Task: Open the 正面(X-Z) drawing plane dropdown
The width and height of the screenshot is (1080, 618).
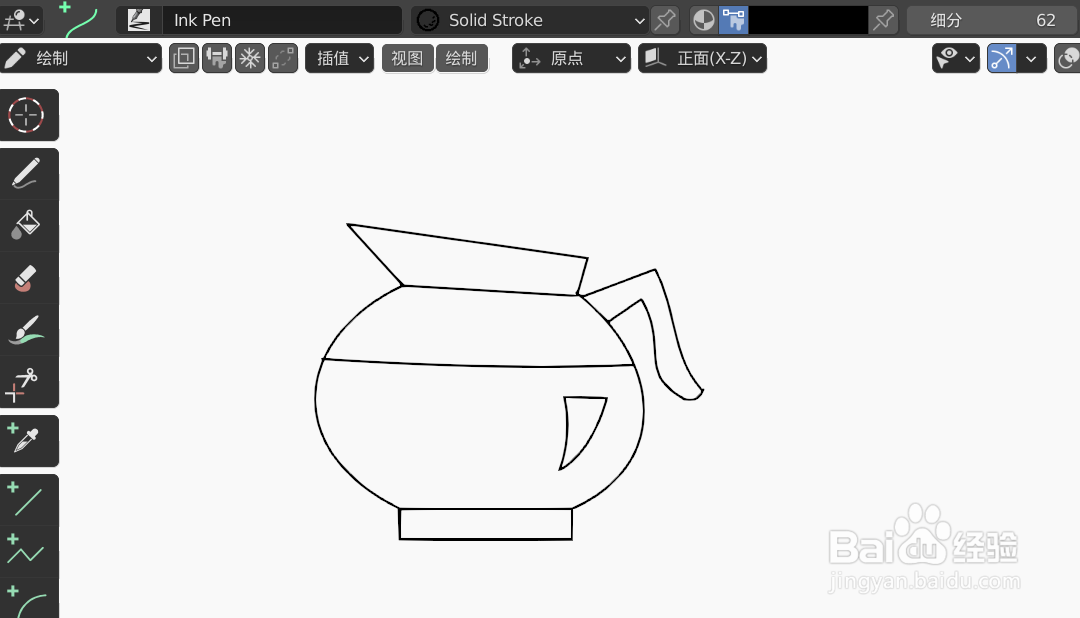Action: point(702,59)
